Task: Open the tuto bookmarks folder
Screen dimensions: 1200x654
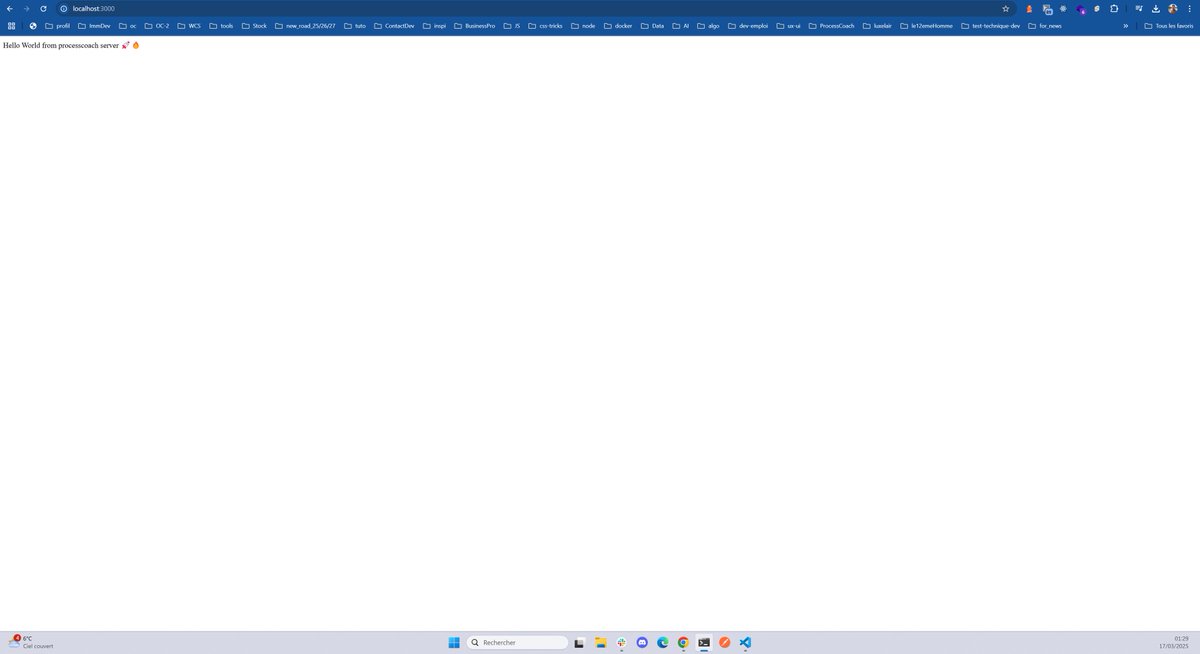Action: [354, 25]
